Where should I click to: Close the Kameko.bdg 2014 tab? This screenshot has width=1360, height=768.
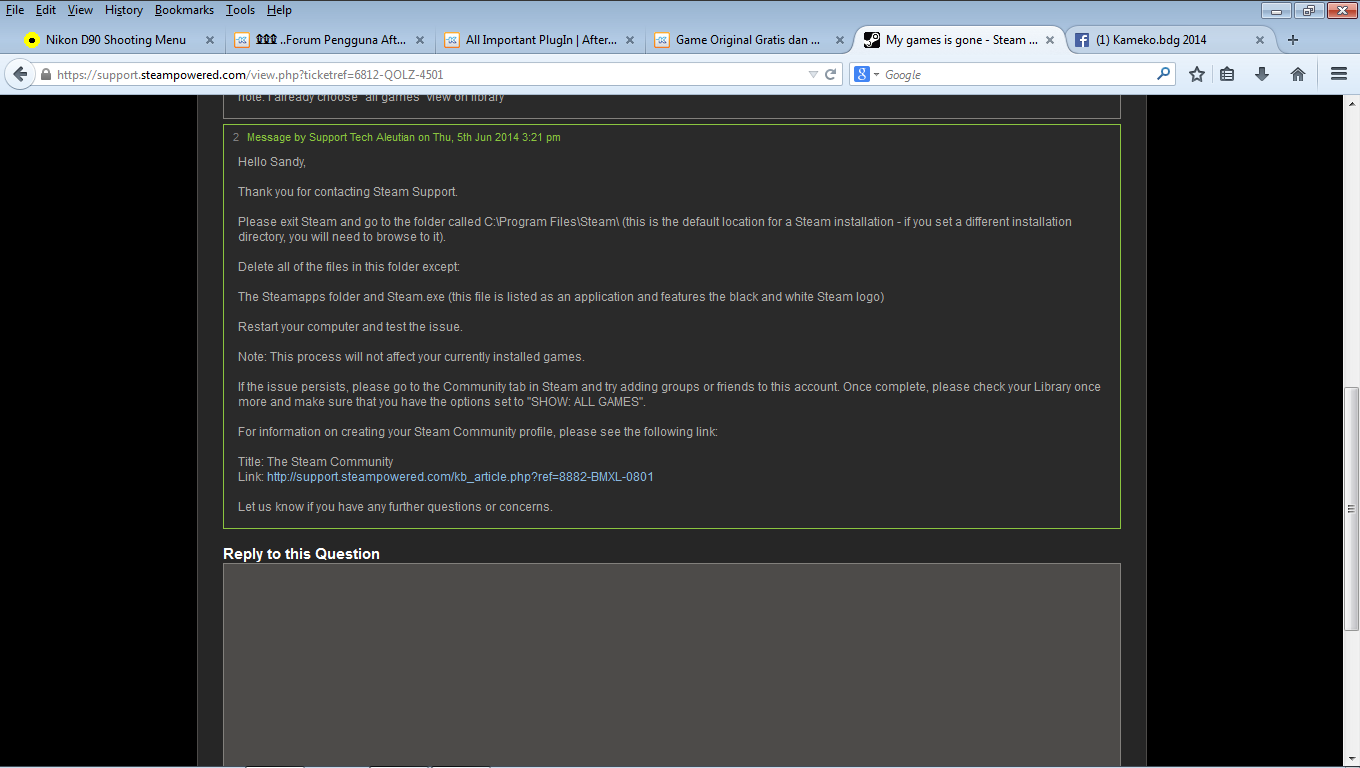1260,40
